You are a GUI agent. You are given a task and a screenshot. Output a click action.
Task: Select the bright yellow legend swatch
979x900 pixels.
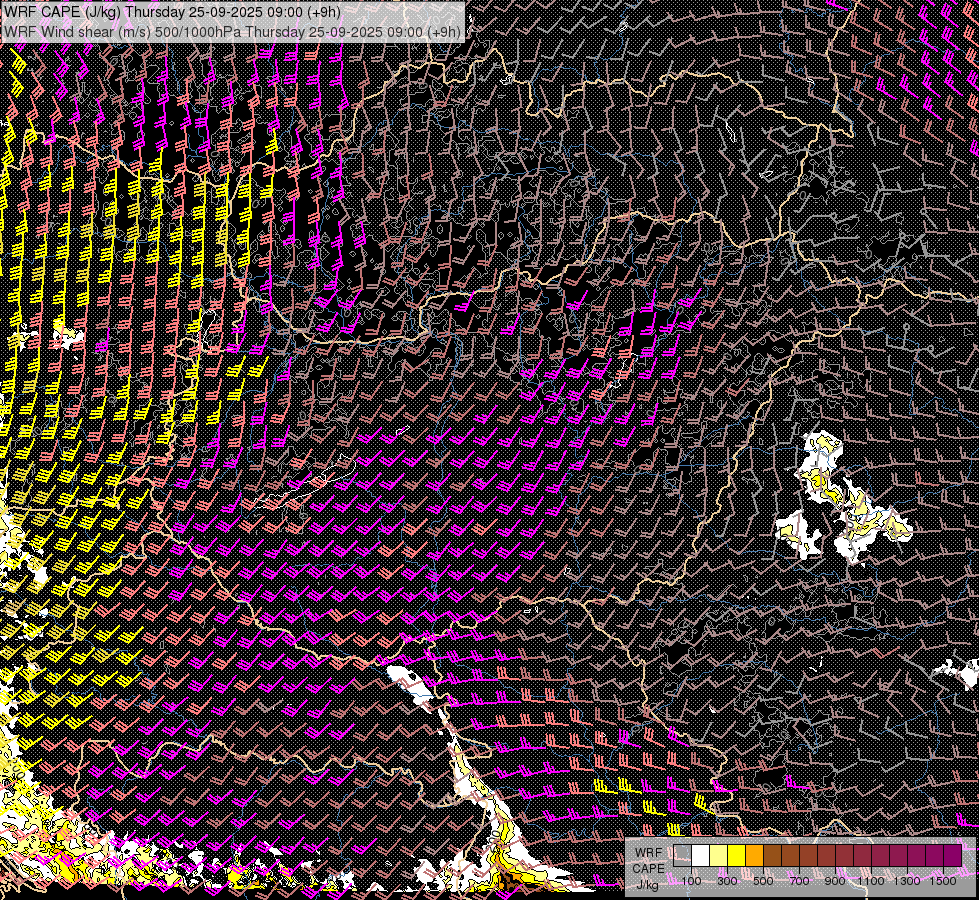click(x=737, y=856)
